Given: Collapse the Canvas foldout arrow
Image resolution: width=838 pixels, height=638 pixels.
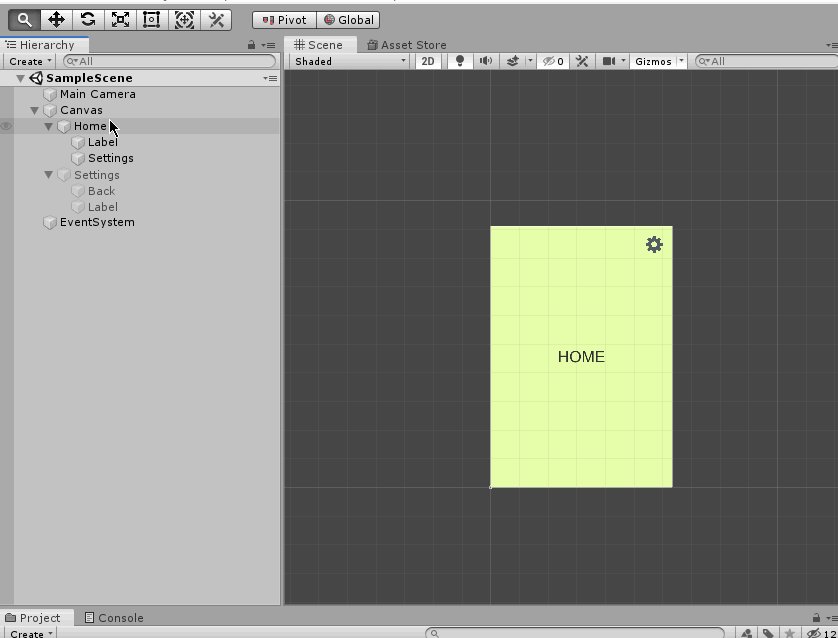Looking at the screenshot, I should click(34, 111).
